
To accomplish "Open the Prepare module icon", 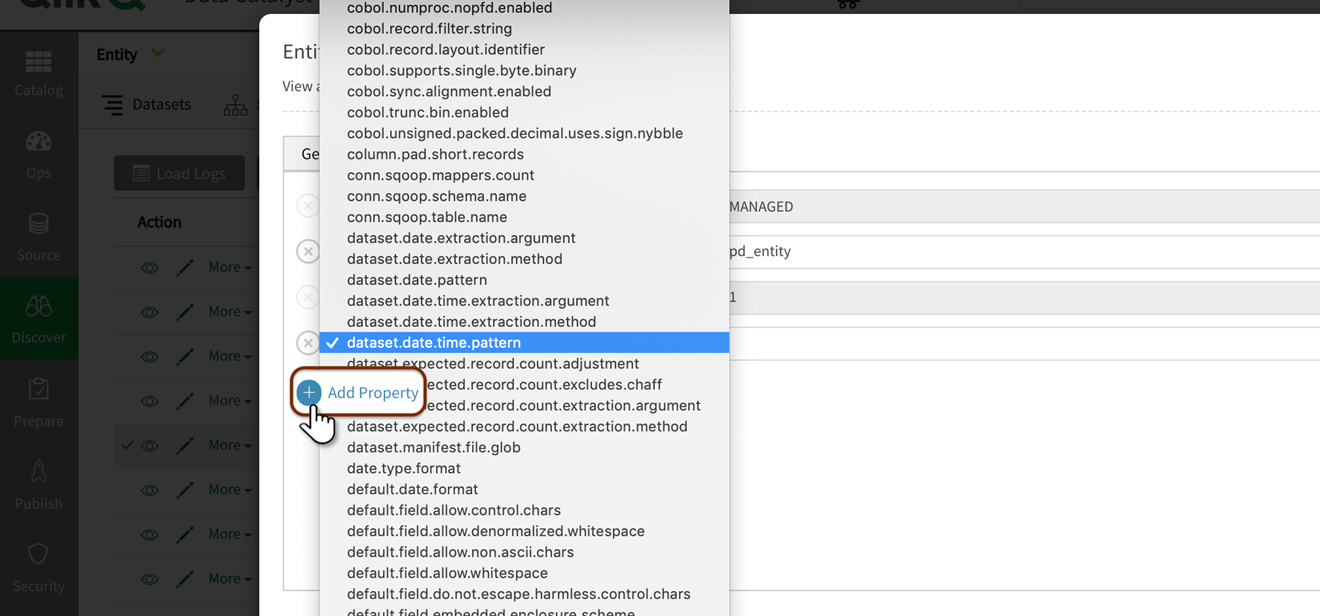I will pyautogui.click(x=38, y=402).
